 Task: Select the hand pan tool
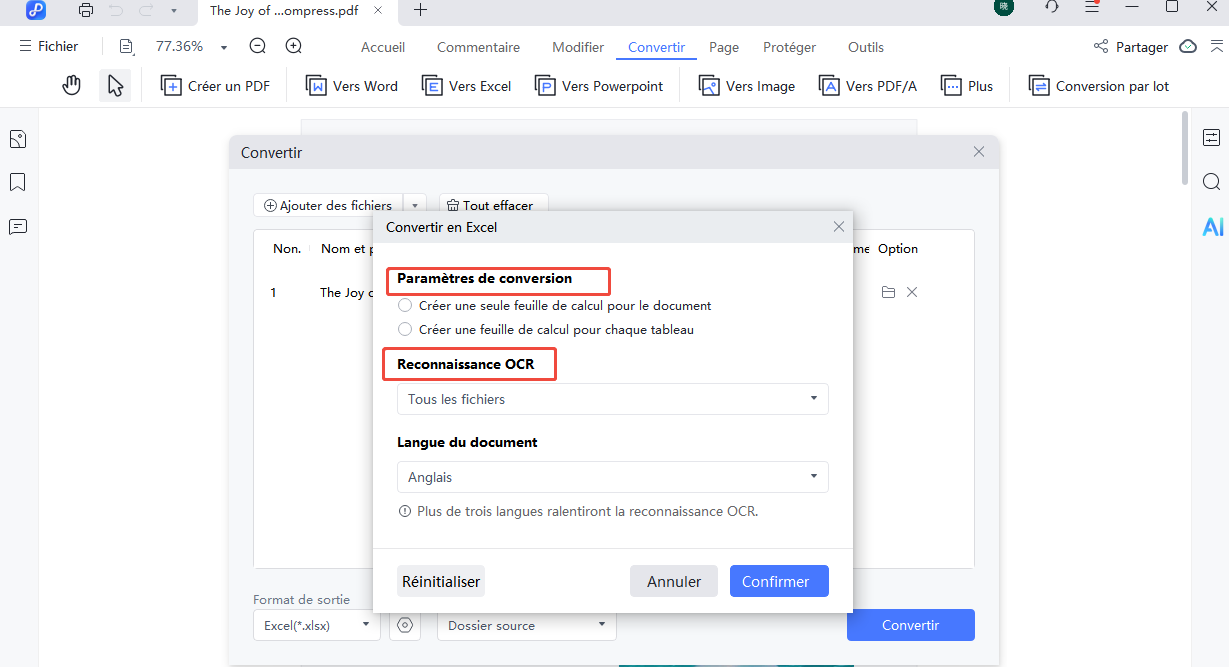(71, 85)
